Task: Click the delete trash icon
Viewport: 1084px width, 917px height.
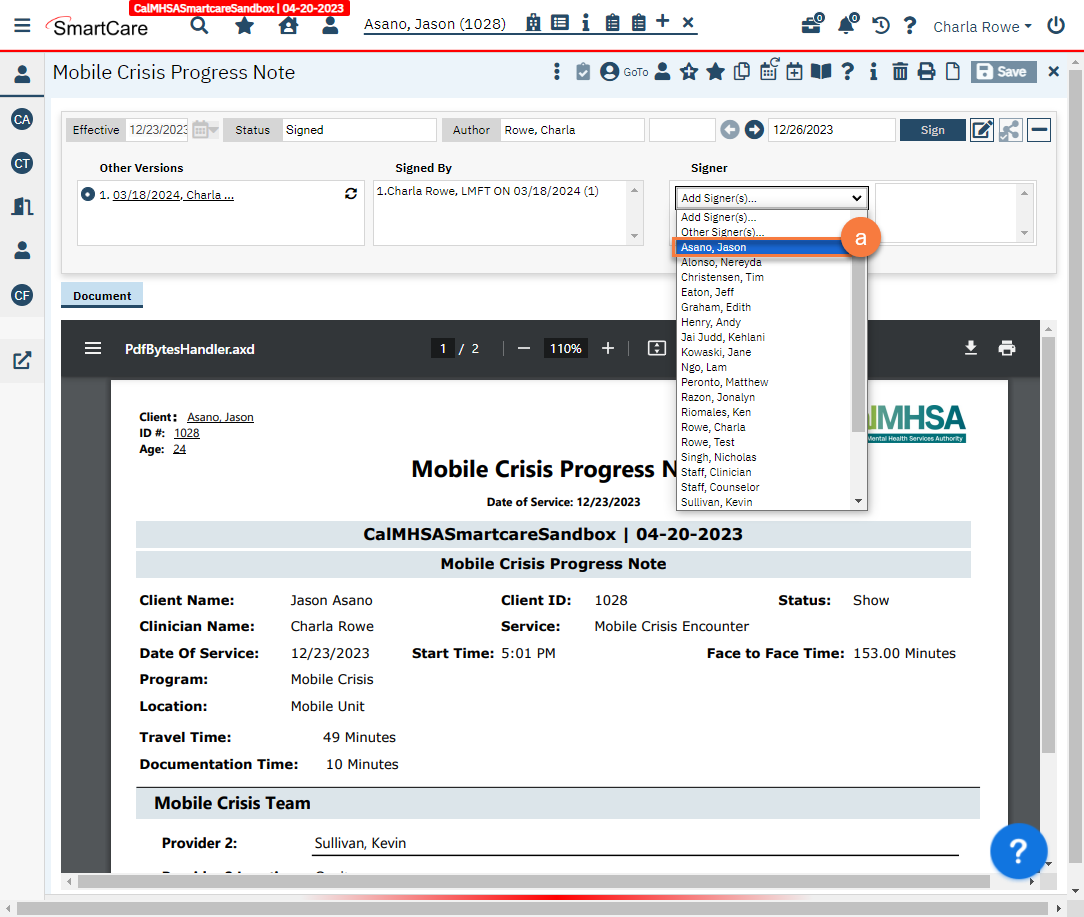Action: (x=900, y=71)
